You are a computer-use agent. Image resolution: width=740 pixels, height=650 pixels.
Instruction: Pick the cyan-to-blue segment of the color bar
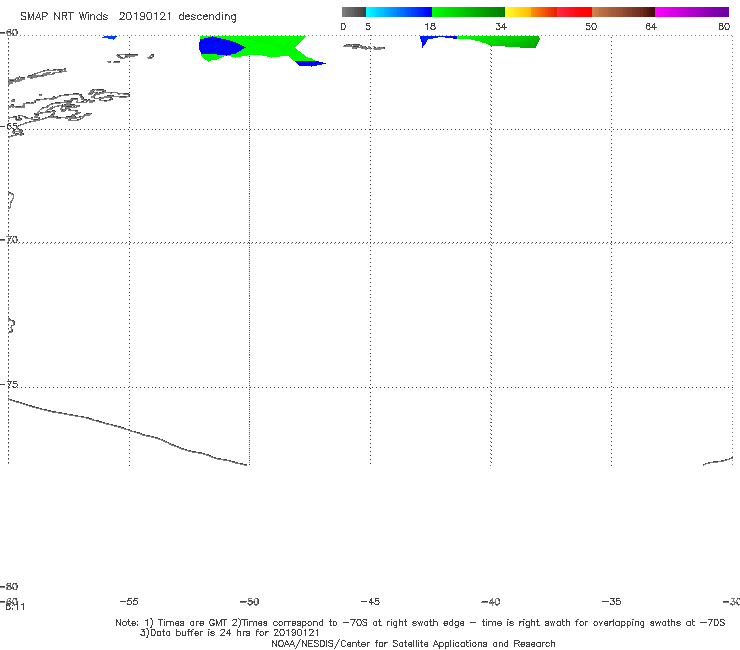[x=399, y=12]
